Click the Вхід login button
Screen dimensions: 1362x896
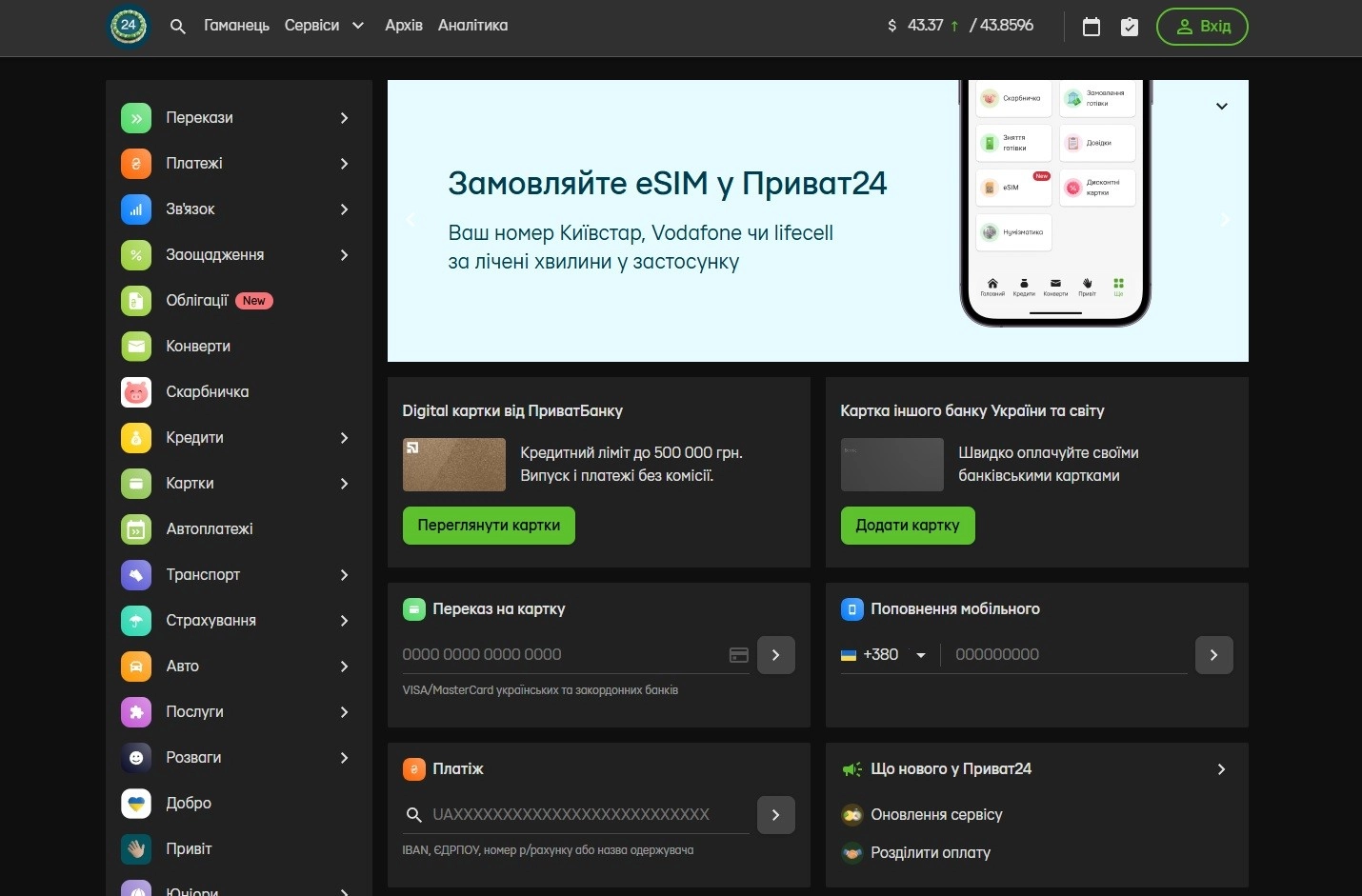tap(1202, 27)
